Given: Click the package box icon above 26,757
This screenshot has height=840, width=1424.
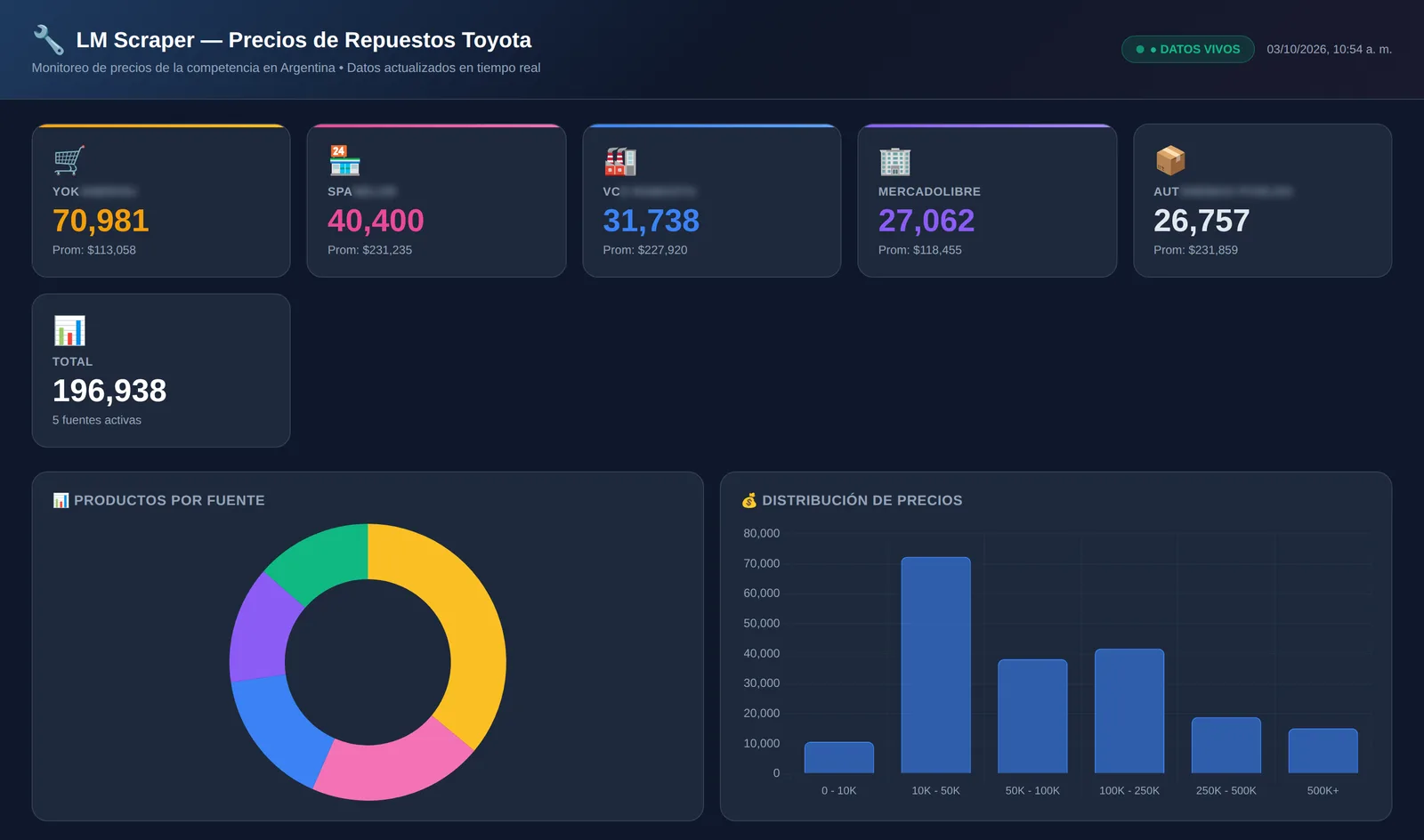Looking at the screenshot, I should pos(1170,161).
